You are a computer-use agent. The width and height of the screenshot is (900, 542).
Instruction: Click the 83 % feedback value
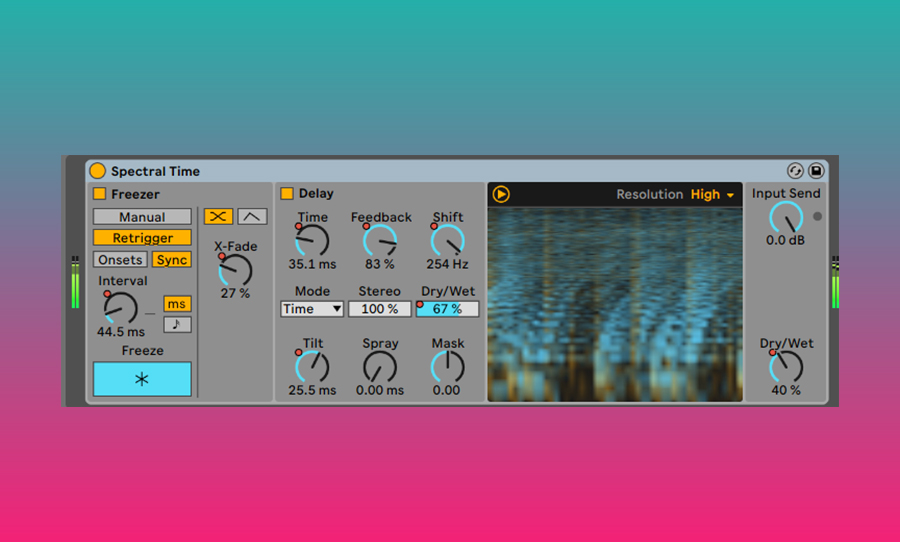click(380, 264)
